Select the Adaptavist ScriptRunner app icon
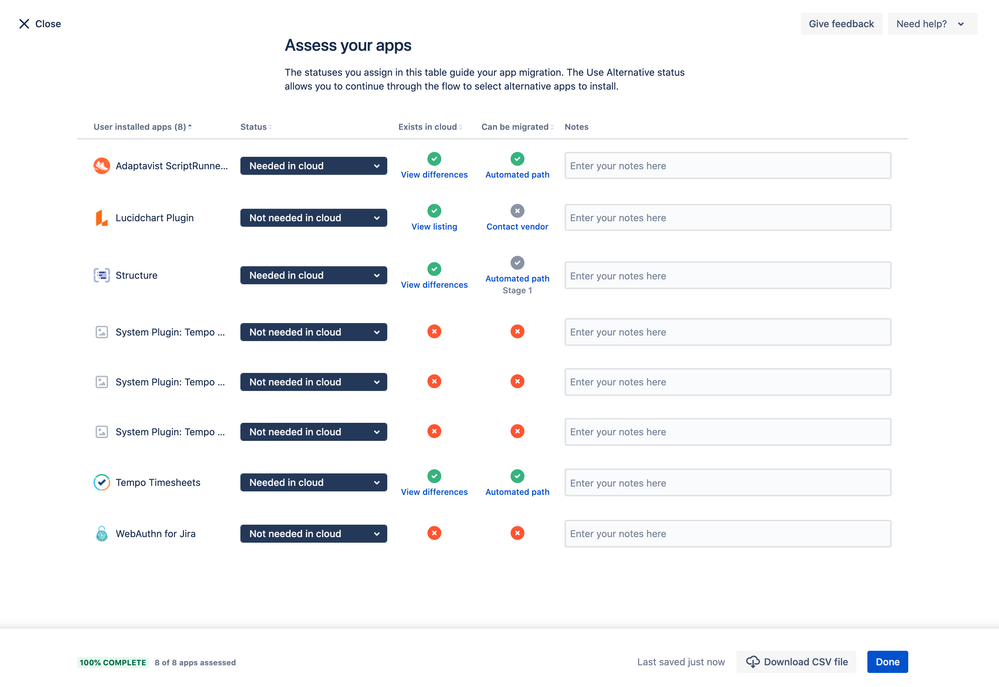The height and width of the screenshot is (687, 999). point(100,166)
